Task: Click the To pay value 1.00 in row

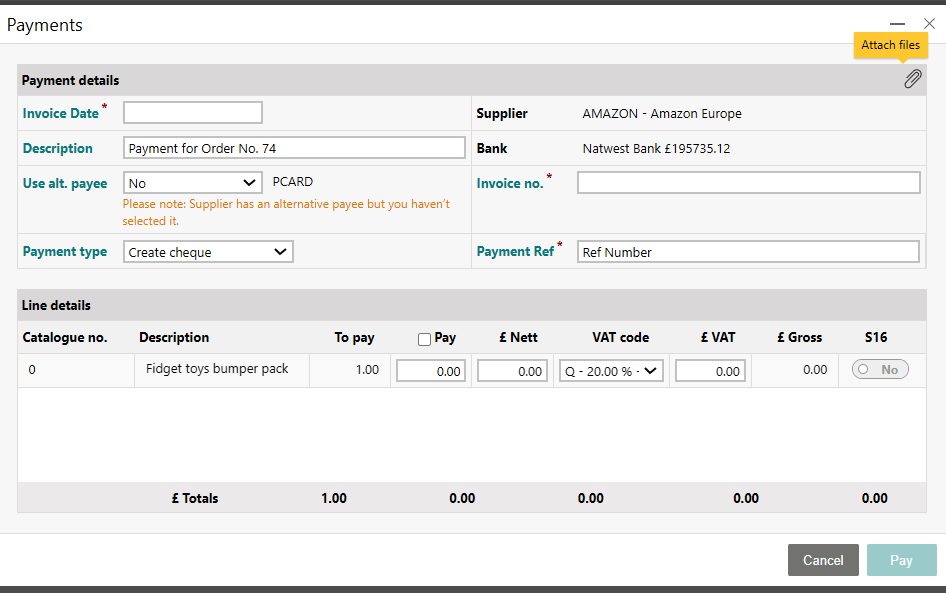Action: tap(367, 370)
